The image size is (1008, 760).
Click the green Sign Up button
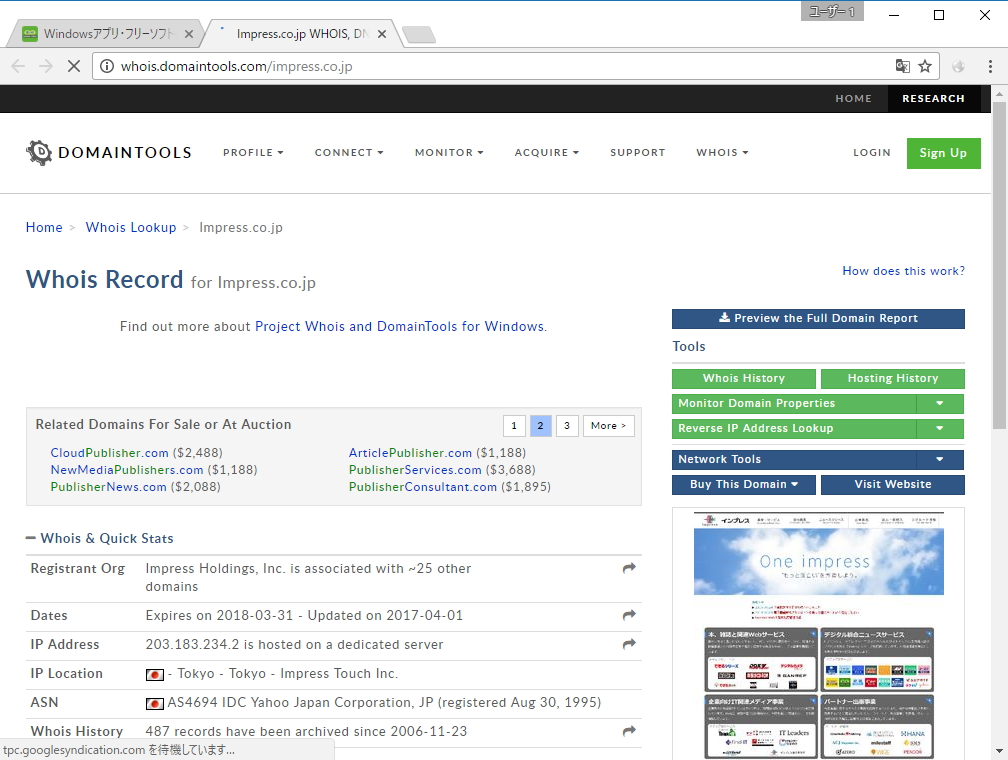point(944,153)
